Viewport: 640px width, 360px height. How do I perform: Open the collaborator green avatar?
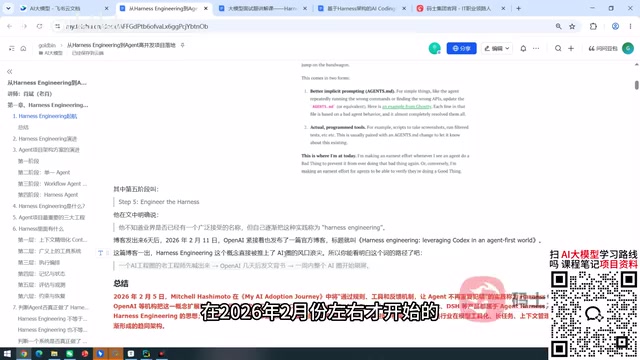(x=434, y=48)
